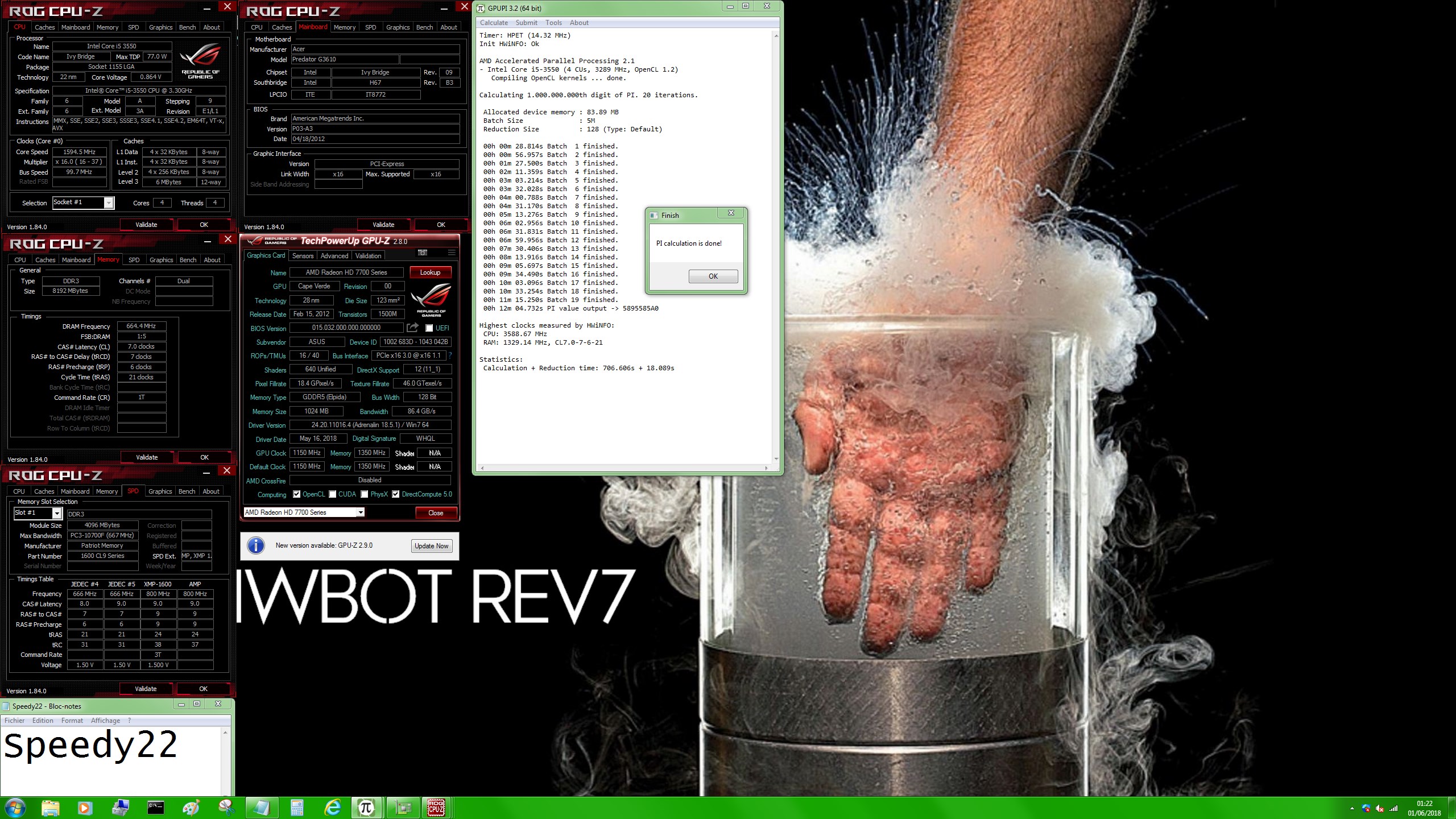Click the Notepad vertical scrollbar up arrow

[226, 732]
